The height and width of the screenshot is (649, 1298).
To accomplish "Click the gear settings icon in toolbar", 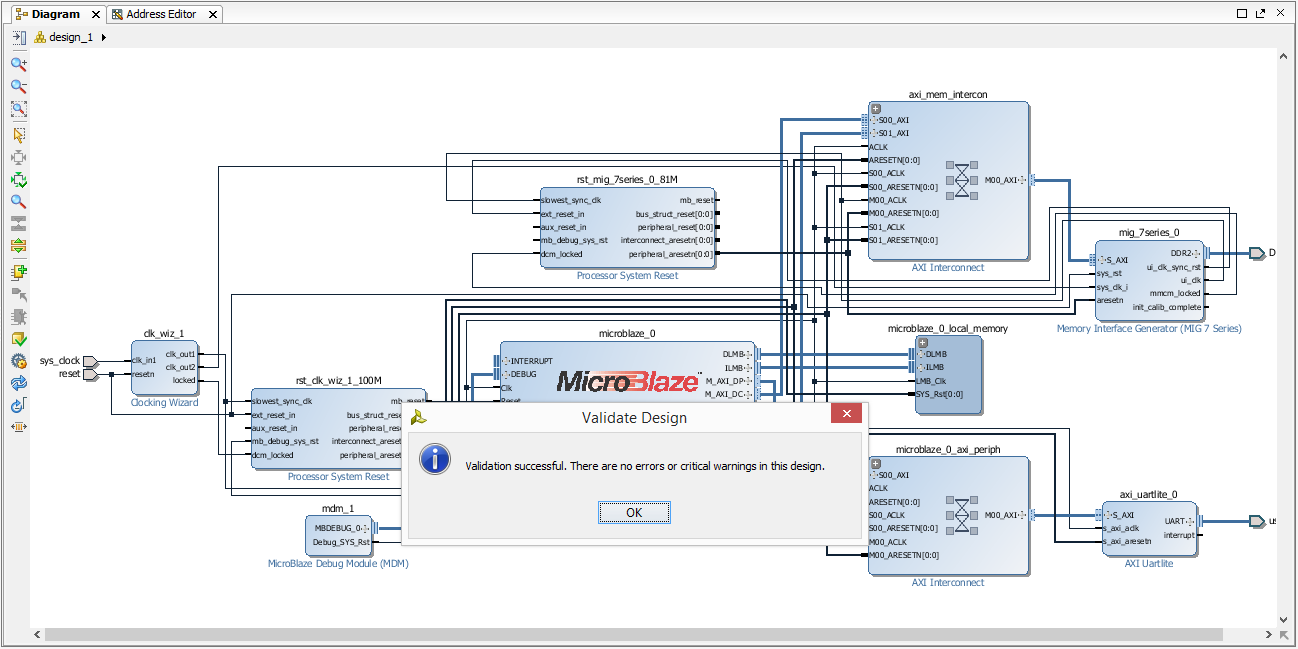I will point(18,362).
